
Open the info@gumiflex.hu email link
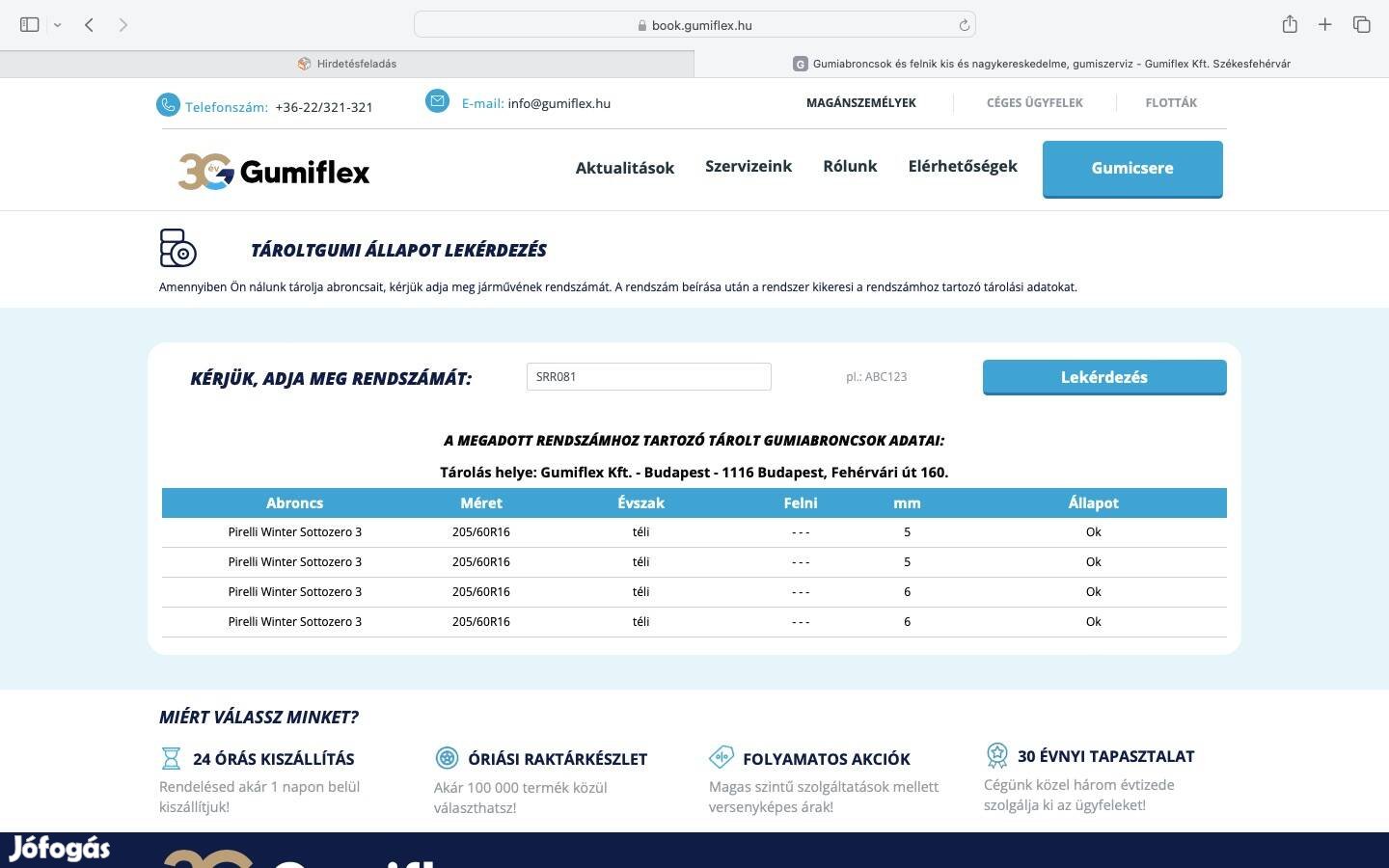click(x=559, y=103)
